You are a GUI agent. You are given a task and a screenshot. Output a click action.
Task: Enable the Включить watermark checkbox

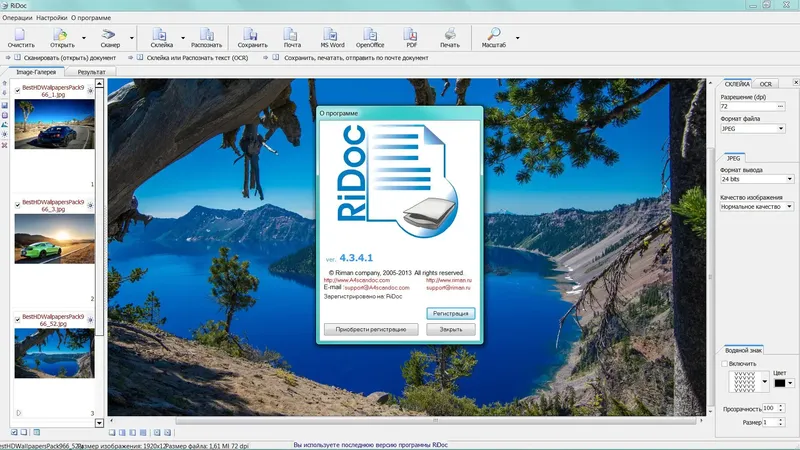pyautogui.click(x=724, y=364)
